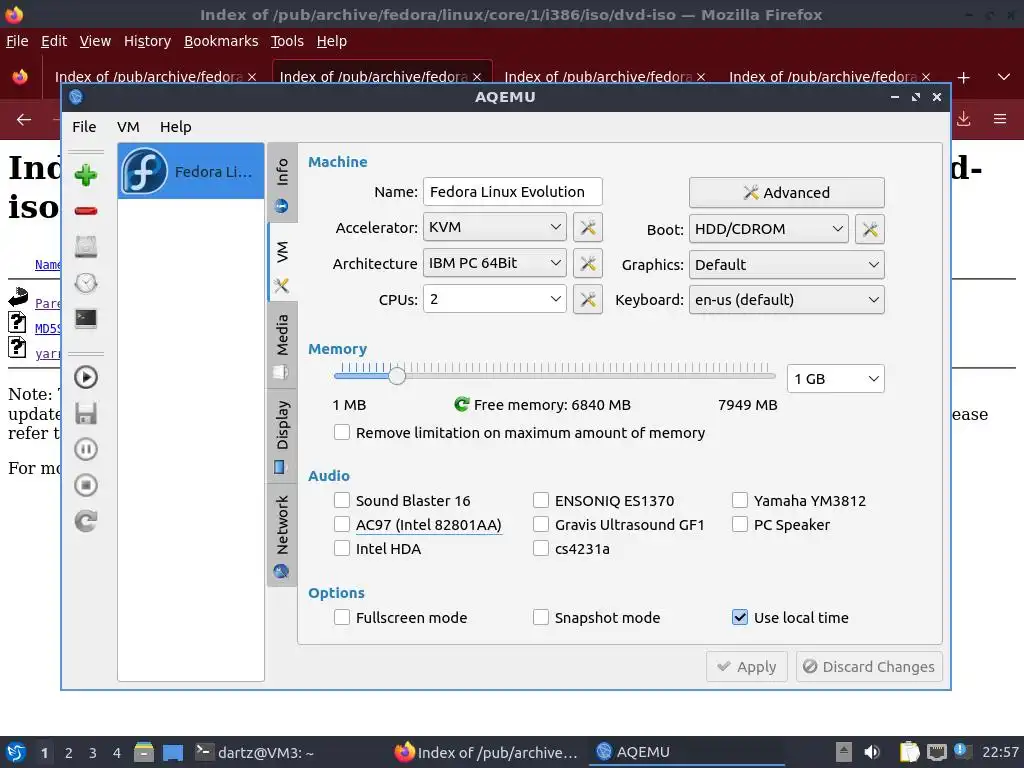Open the hard disk manager icon in sidebar
Viewport: 1024px width, 768px height.
[86, 247]
